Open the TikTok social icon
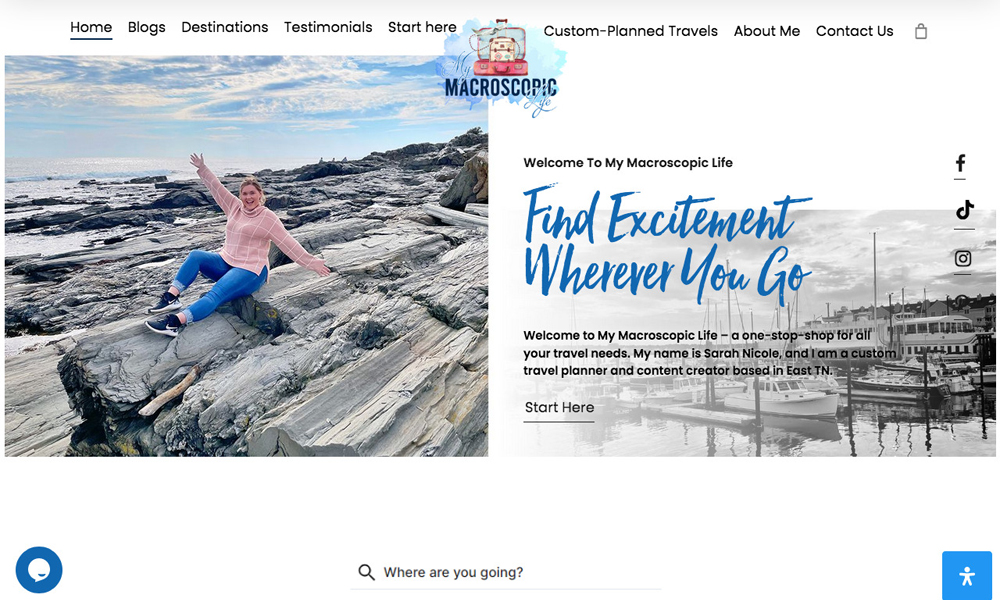 point(964,210)
